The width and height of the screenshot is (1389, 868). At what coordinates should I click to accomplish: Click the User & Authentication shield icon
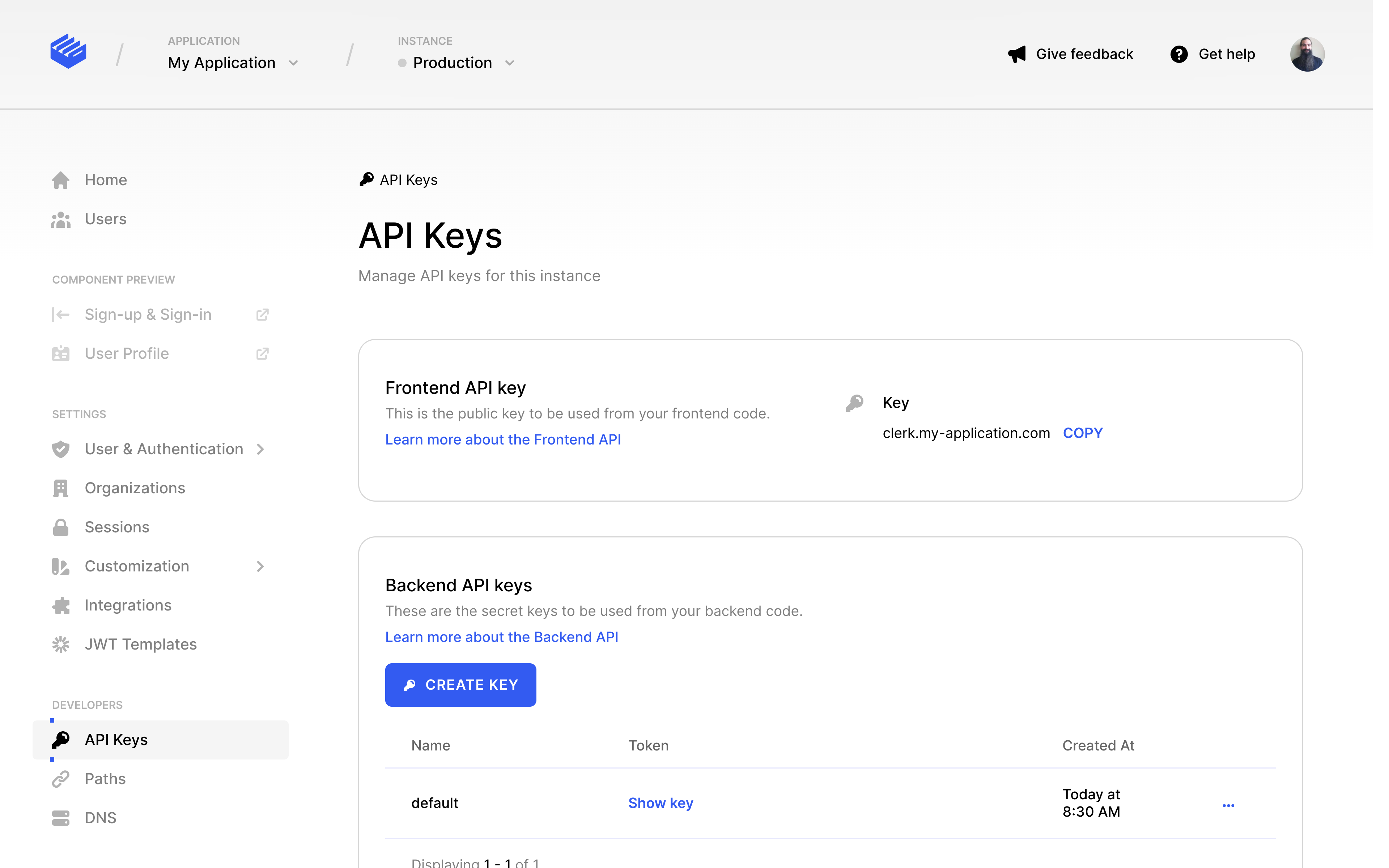click(x=60, y=449)
